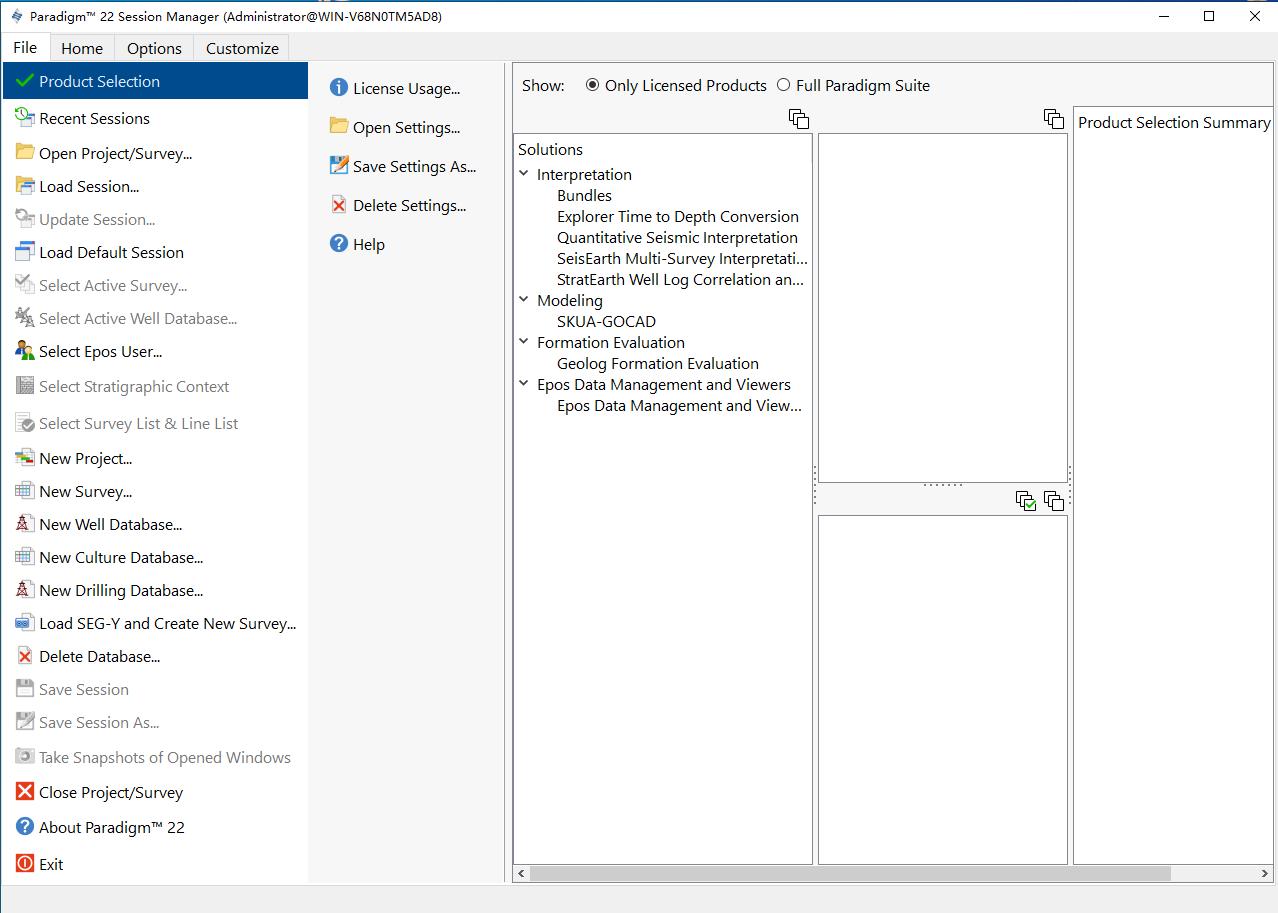
Task: Click the Select Epos User icon
Action: point(25,351)
